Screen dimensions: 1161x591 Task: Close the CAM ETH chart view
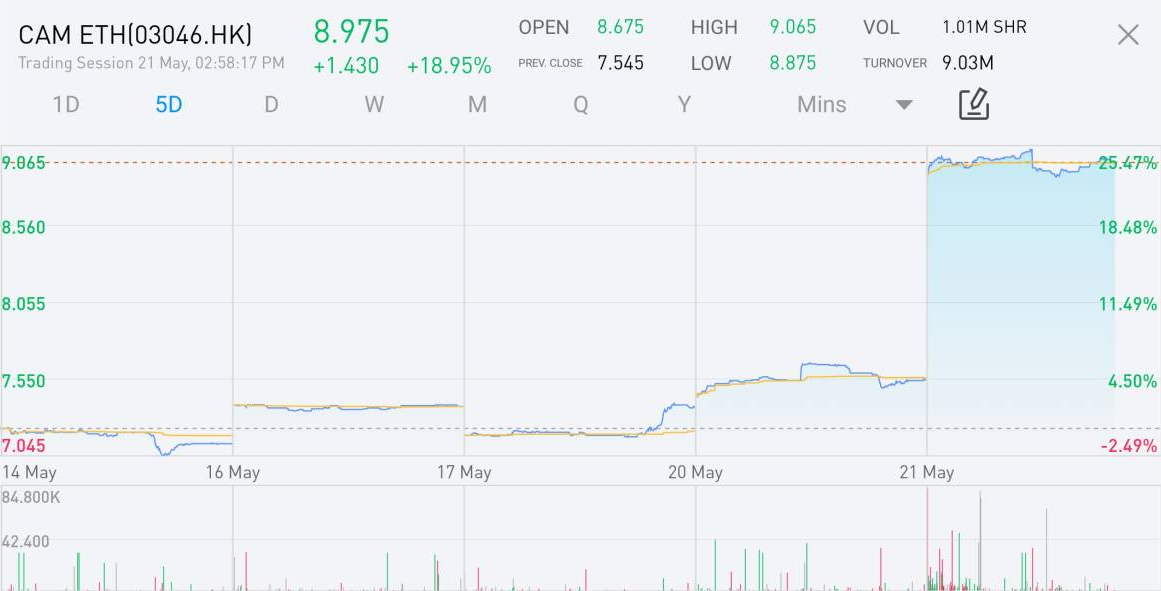coord(1127,36)
